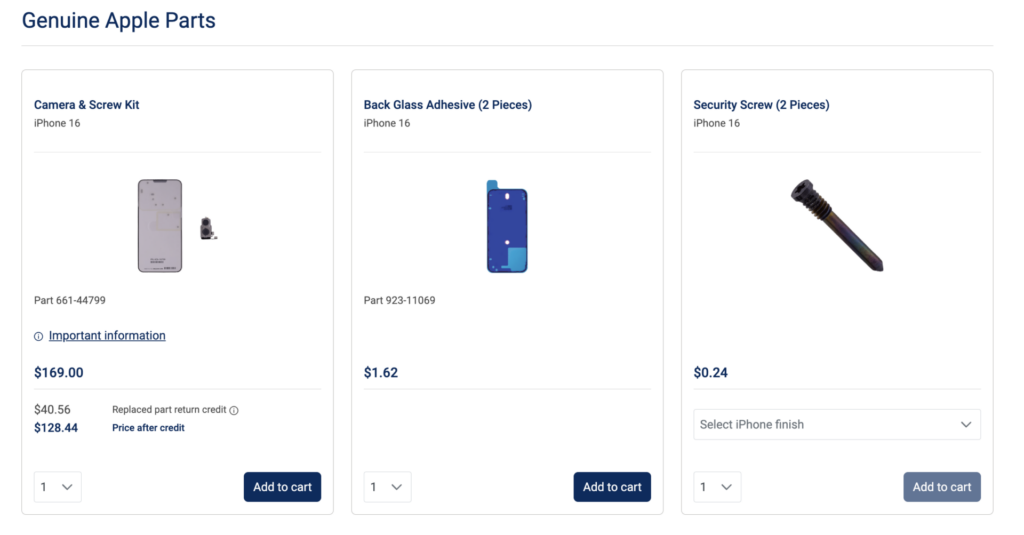The width and height of the screenshot is (1024, 535).
Task: Click the info icon beside Important information
Action: [x=39, y=337]
